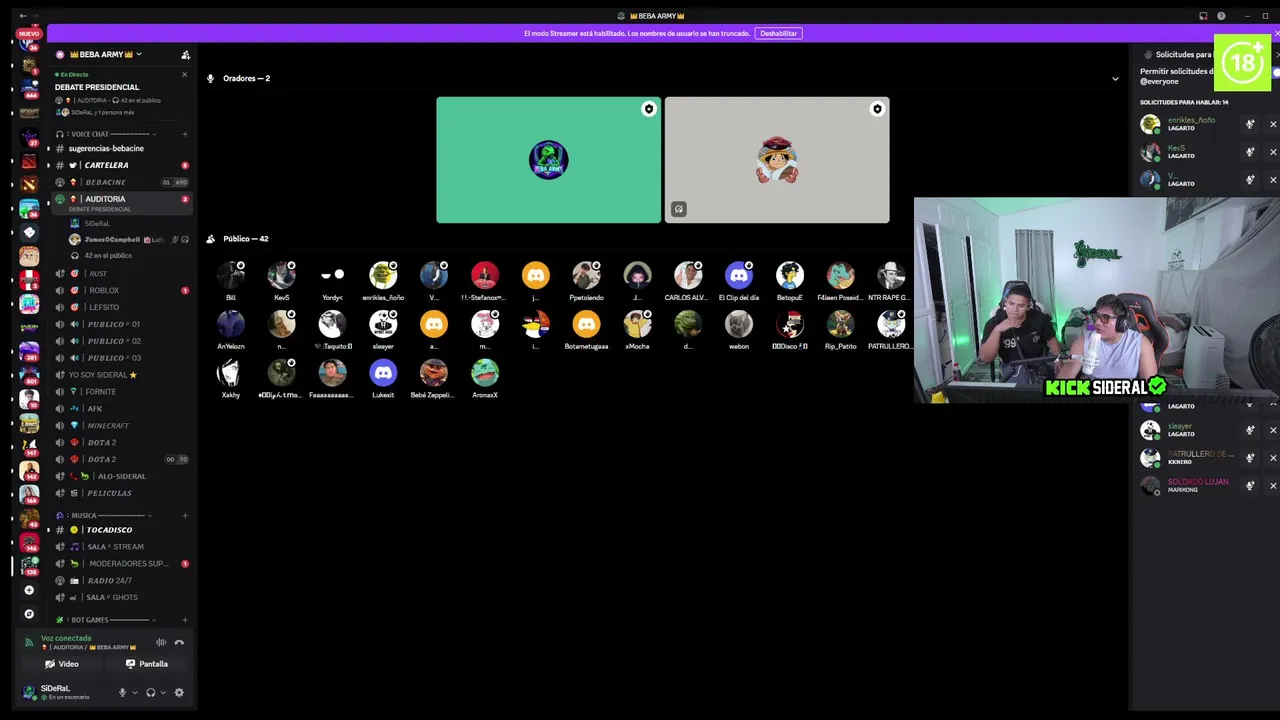Screen dimensions: 1280x720
Task: Open the help question mark icon in title bar
Action: click(x=1221, y=16)
